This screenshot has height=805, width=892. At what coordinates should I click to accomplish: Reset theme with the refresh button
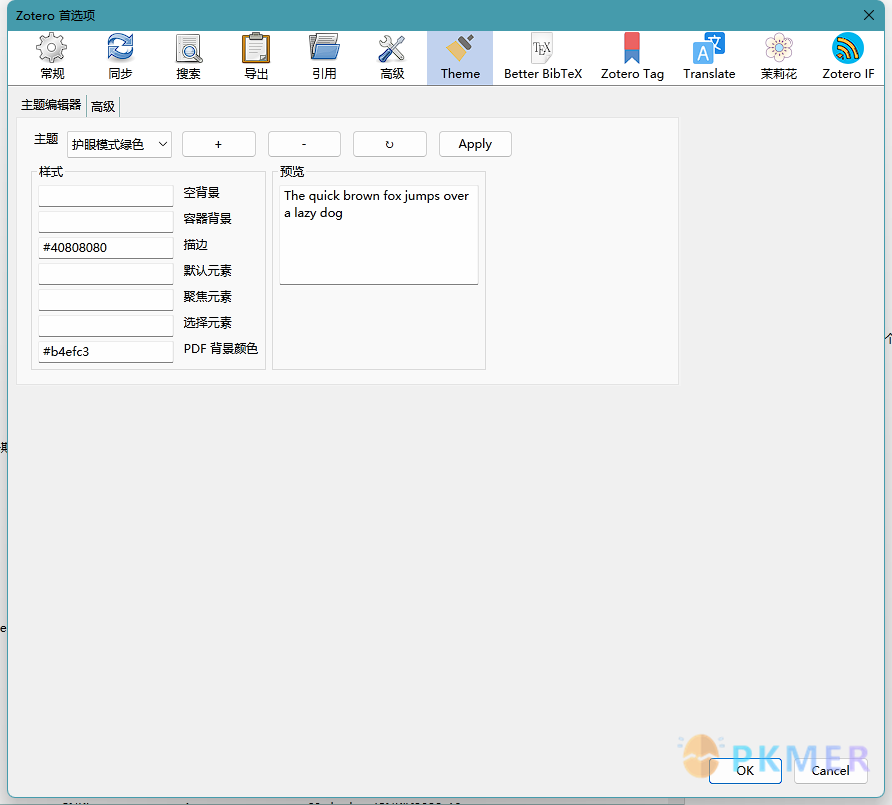[x=390, y=145]
